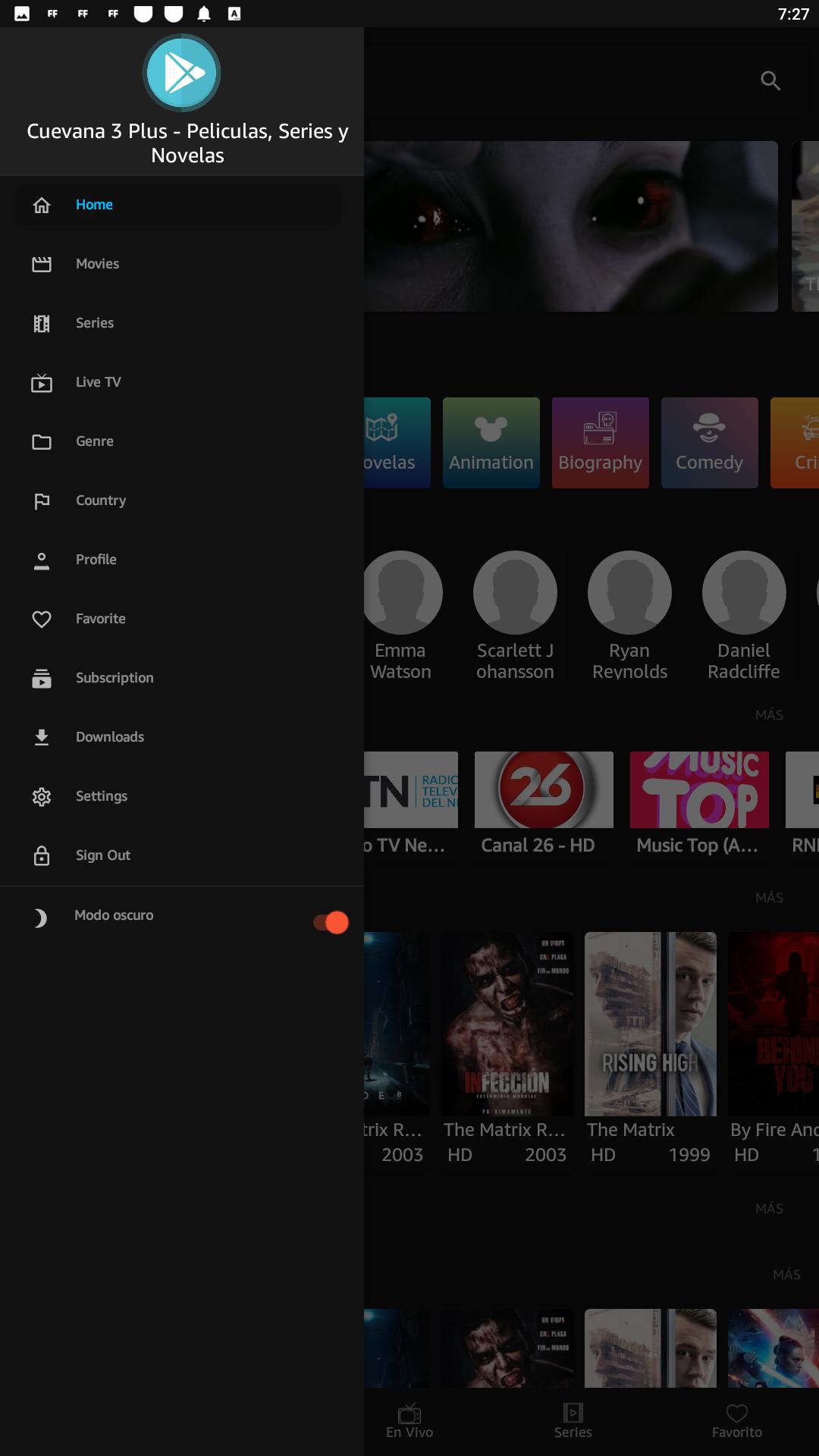Switch to En Vivo bottom tab

pos(409,1421)
